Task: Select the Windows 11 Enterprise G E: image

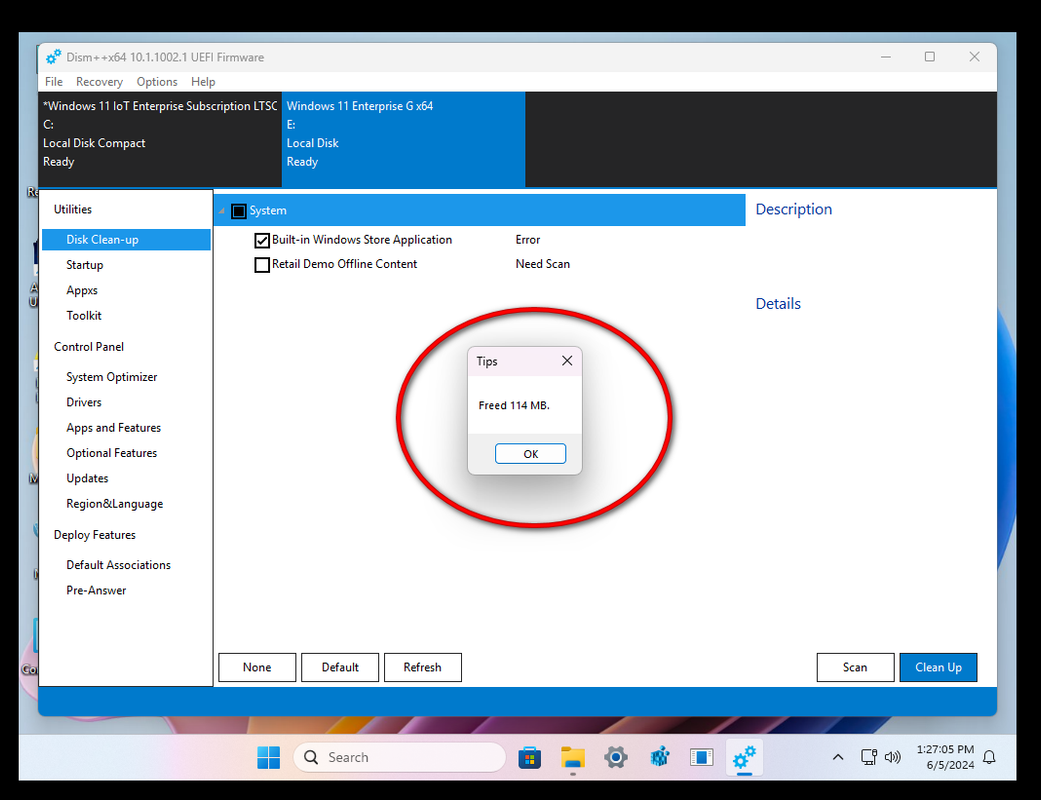Action: coord(404,139)
